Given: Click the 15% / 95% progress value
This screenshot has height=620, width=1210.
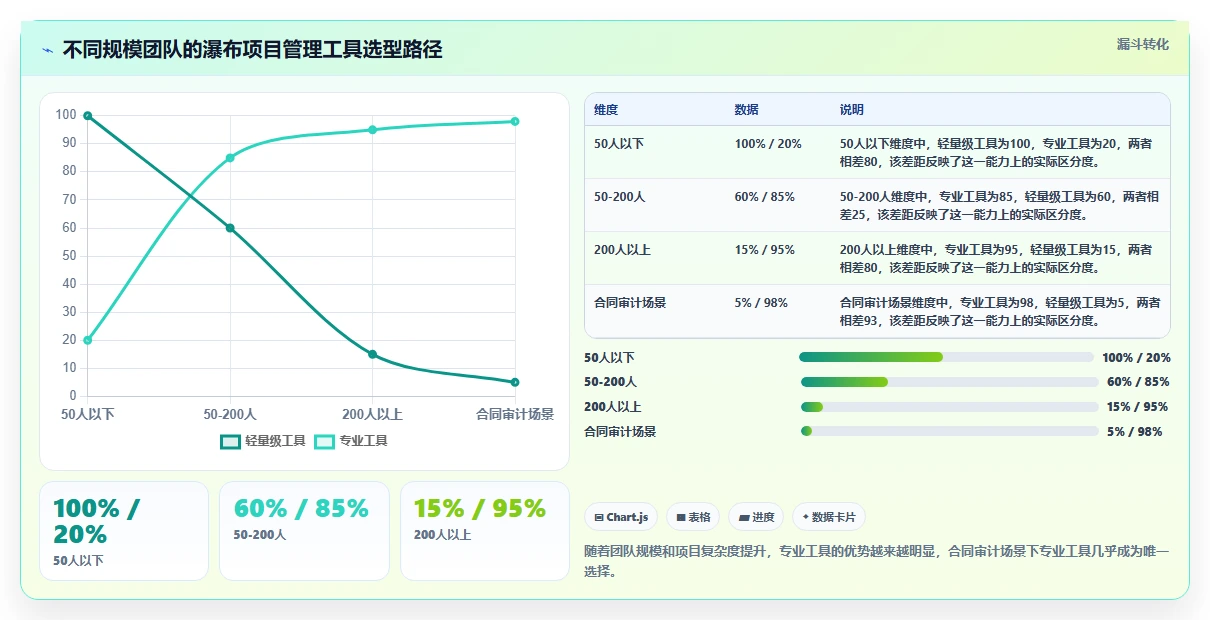Looking at the screenshot, I should tap(1138, 407).
